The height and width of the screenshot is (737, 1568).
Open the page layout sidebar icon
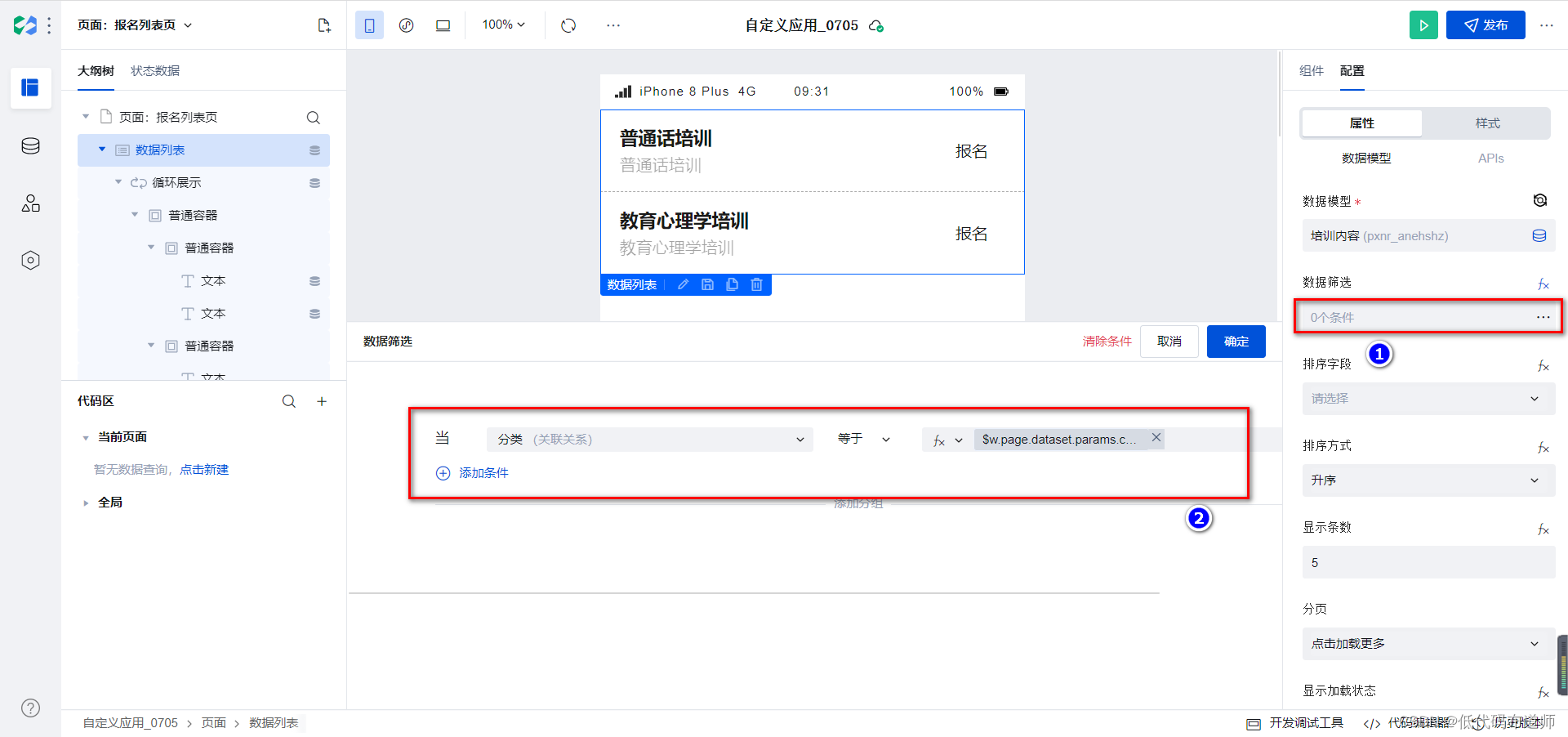(x=30, y=87)
